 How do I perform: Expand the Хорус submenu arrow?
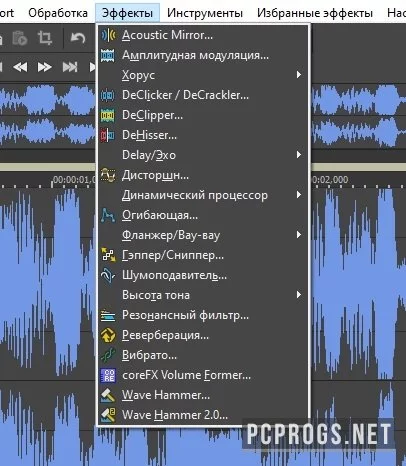coord(299,75)
